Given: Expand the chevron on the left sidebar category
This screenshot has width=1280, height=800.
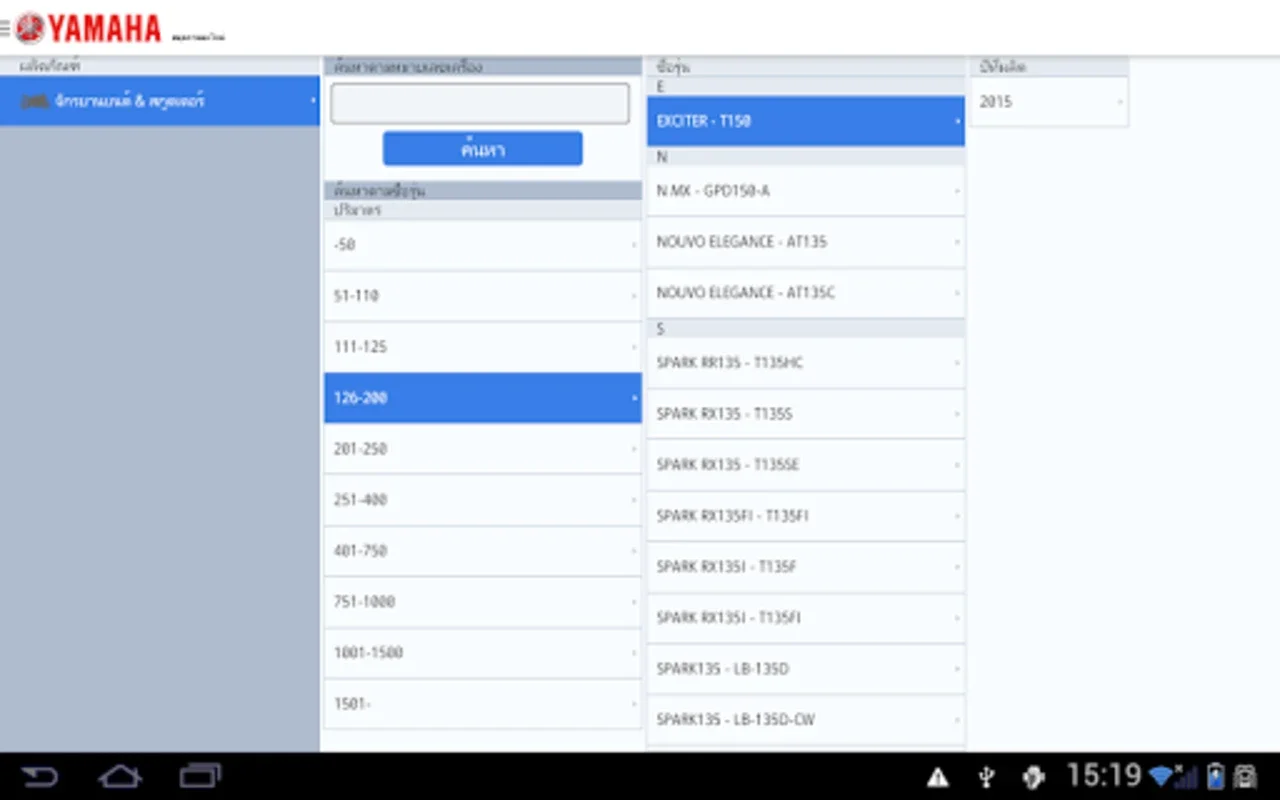Looking at the screenshot, I should click(x=313, y=101).
